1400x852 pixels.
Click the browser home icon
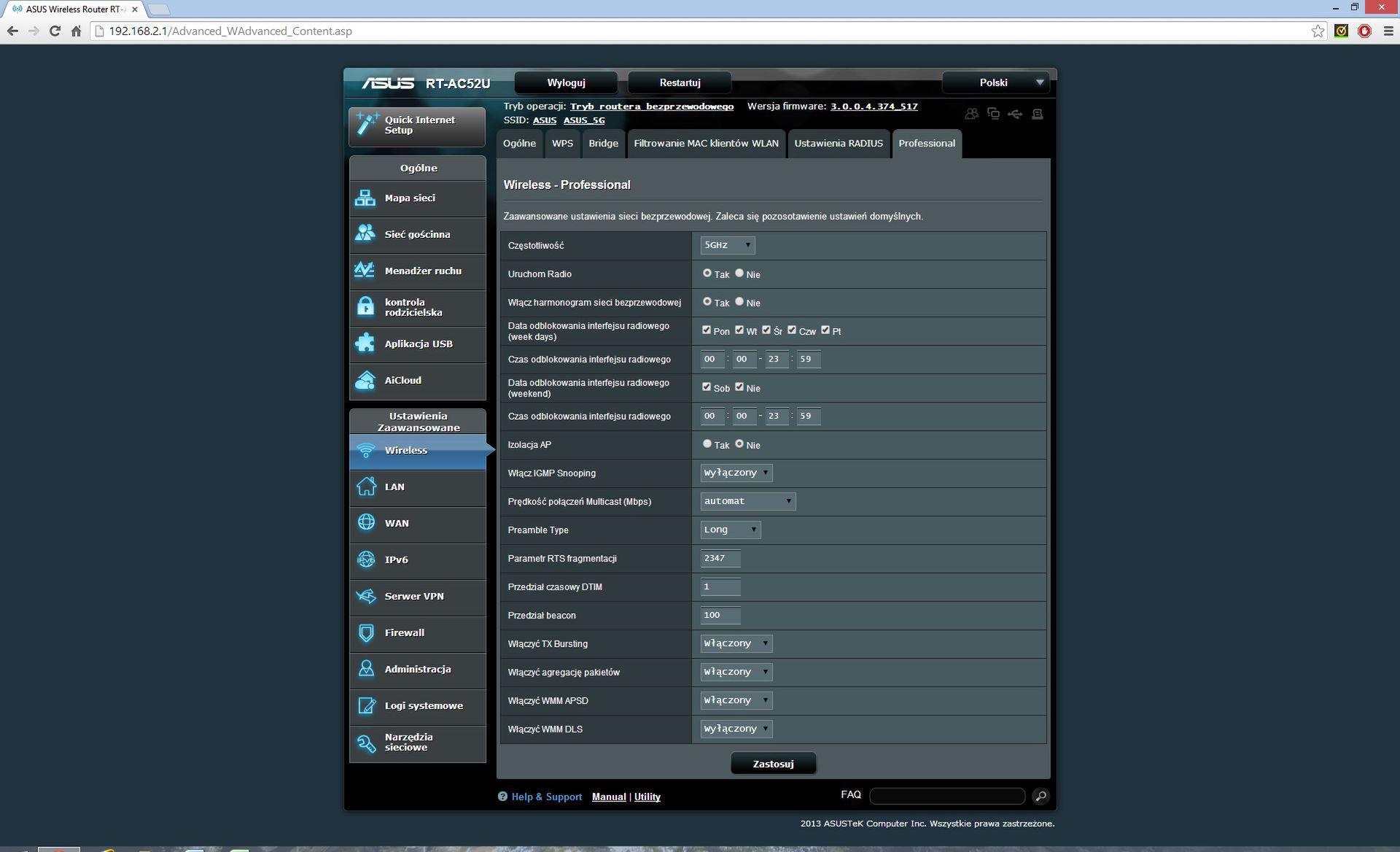pyautogui.click(x=76, y=31)
